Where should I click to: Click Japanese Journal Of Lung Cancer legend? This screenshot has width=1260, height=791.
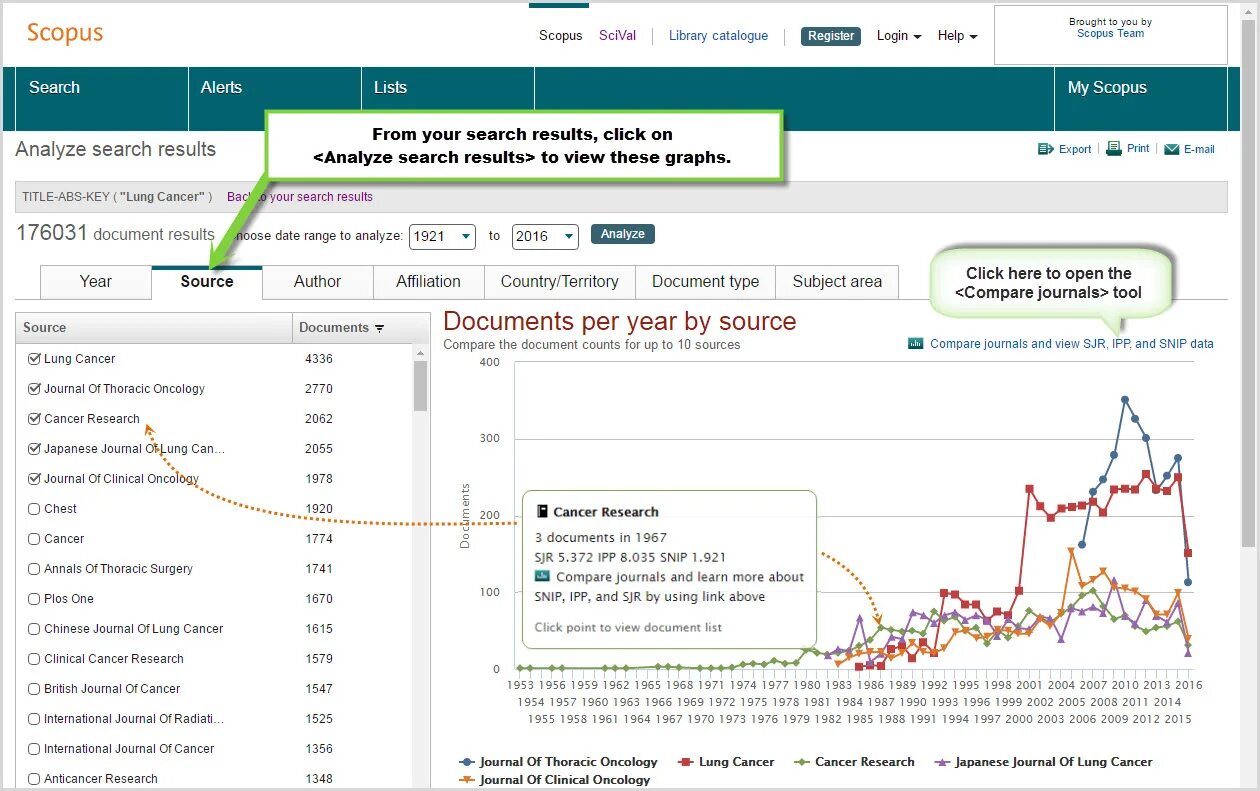tap(1043, 762)
